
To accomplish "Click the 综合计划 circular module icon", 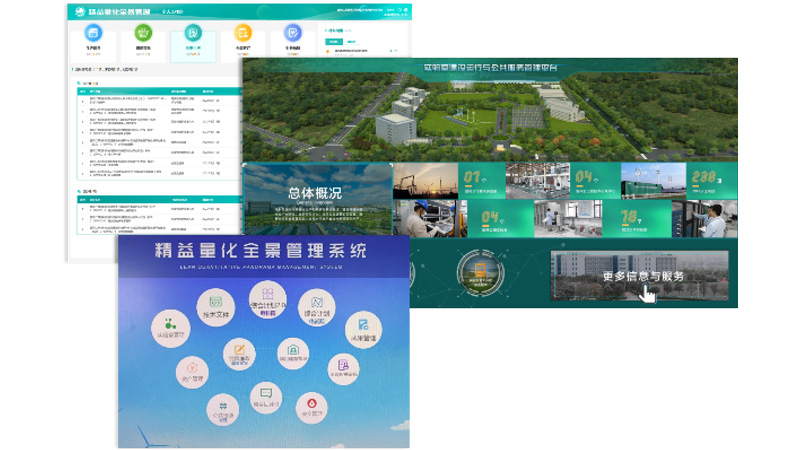I will coord(316,306).
